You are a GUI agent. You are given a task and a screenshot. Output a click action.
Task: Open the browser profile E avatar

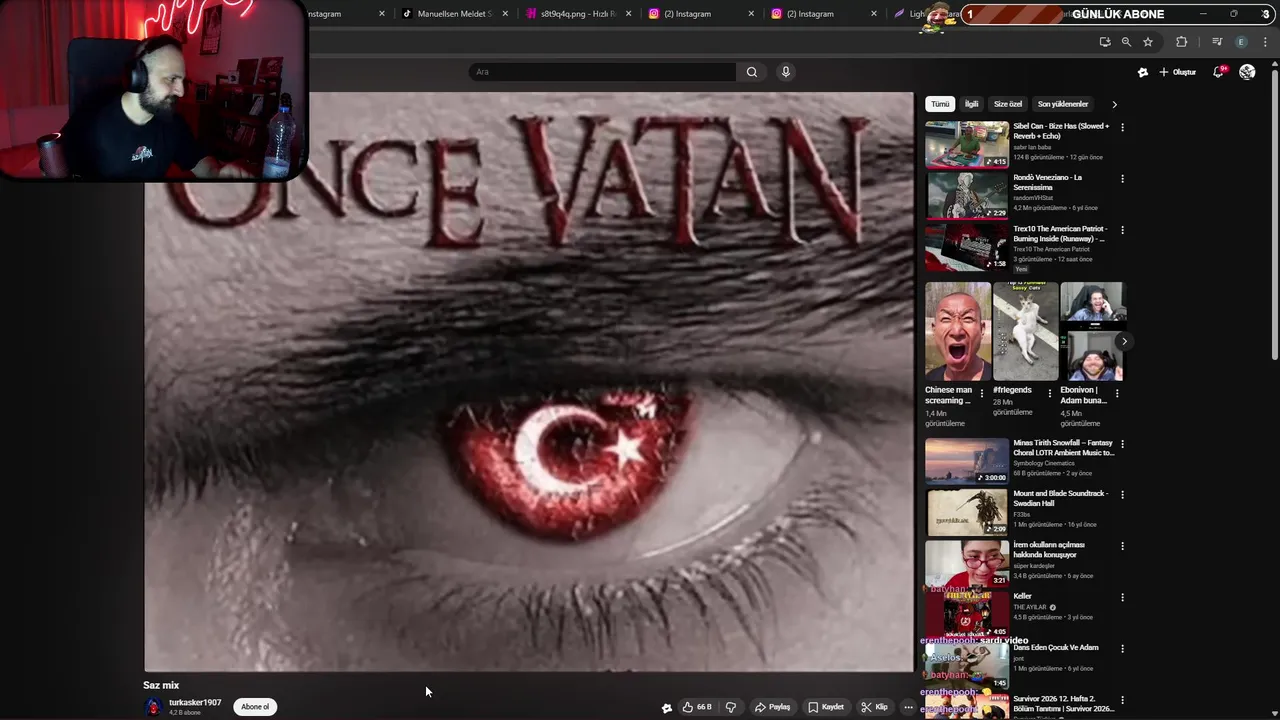(x=1241, y=42)
